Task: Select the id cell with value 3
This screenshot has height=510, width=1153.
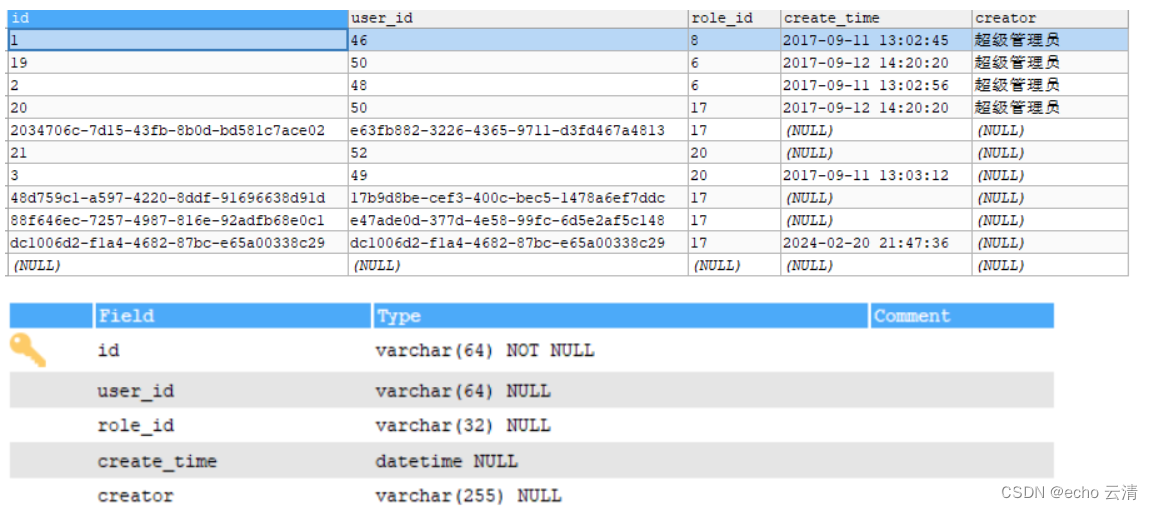Action: click(x=177, y=175)
